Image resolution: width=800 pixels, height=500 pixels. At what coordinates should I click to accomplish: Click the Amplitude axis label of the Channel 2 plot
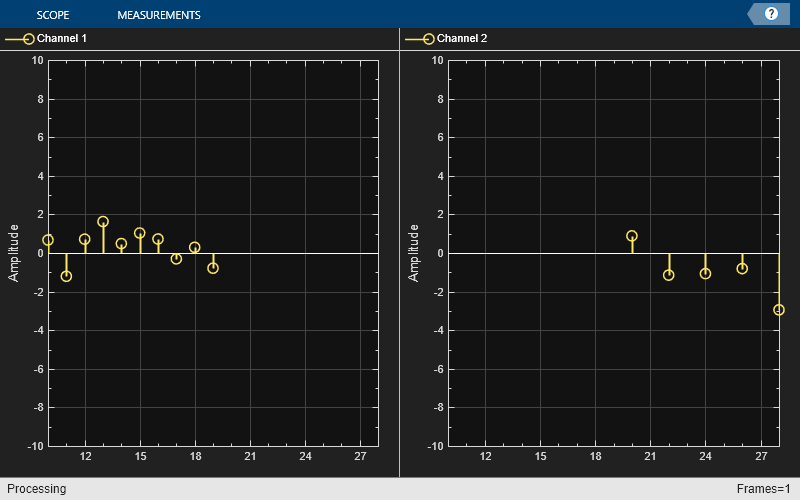[414, 252]
